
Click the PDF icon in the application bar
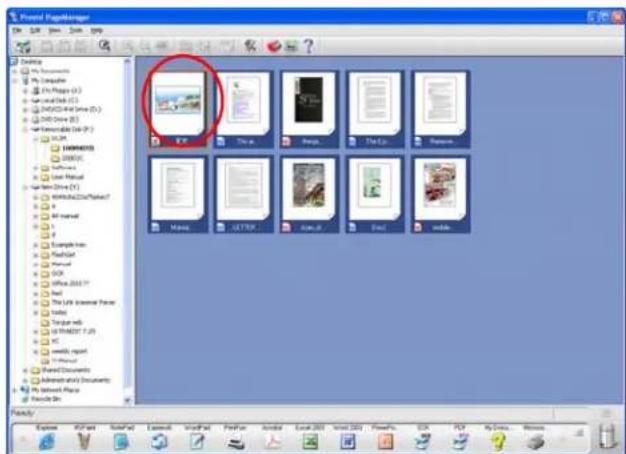click(460, 442)
